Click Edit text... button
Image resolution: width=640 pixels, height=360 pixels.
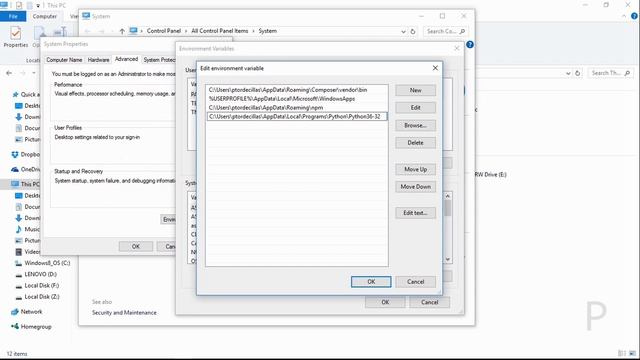pyautogui.click(x=416, y=213)
